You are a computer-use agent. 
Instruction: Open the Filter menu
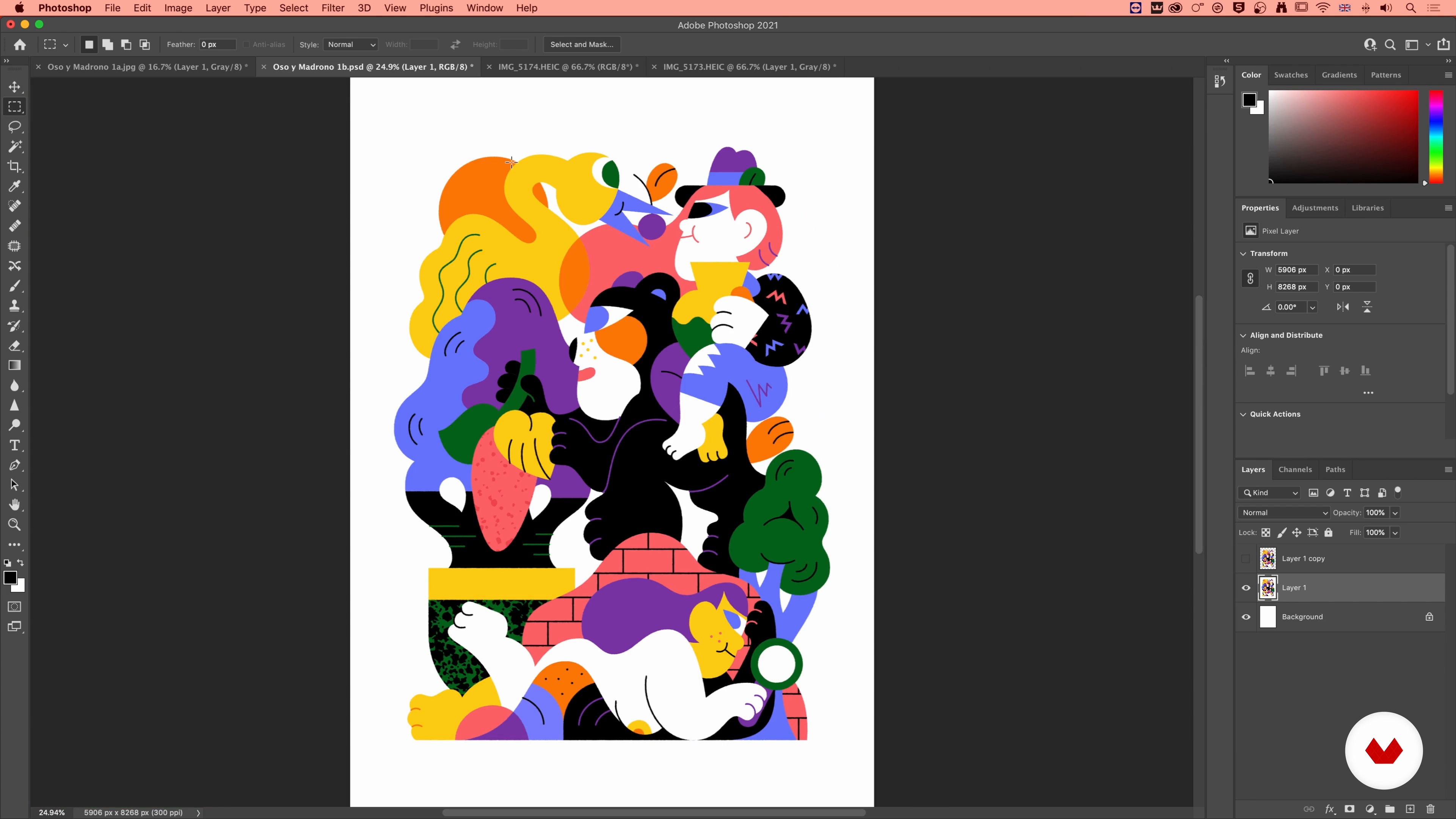333,8
